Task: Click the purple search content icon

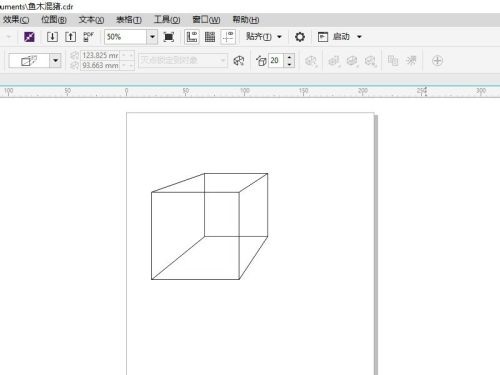Action: click(x=30, y=37)
